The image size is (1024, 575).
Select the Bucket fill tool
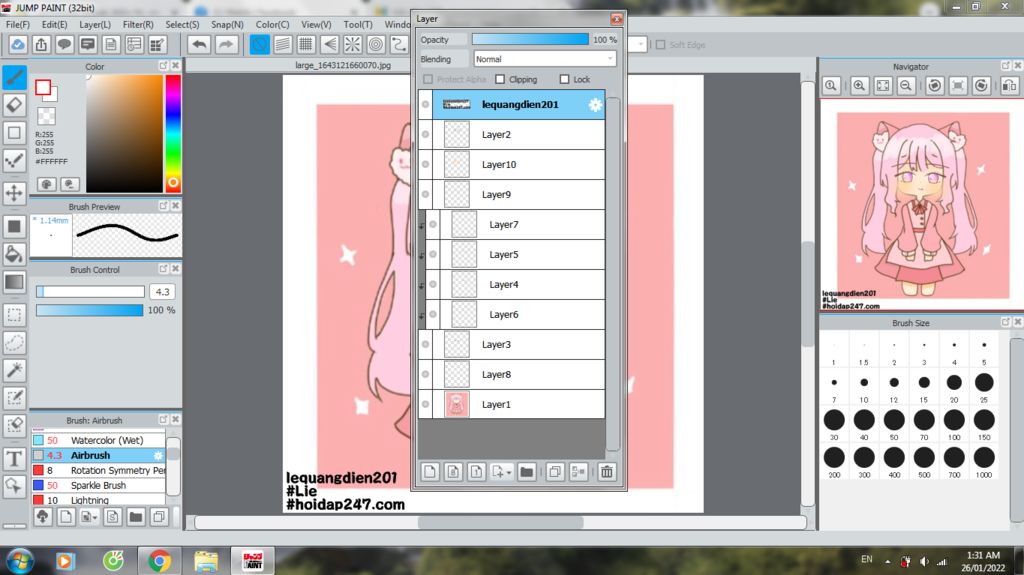14,254
